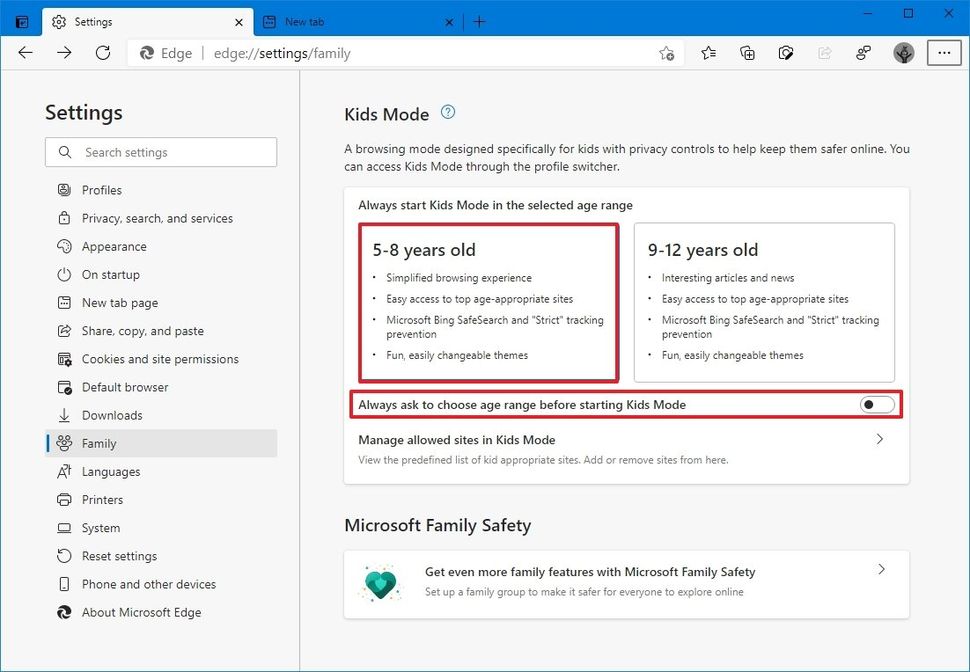Click inside the Search settings field
The width and height of the screenshot is (970, 672).
point(160,152)
